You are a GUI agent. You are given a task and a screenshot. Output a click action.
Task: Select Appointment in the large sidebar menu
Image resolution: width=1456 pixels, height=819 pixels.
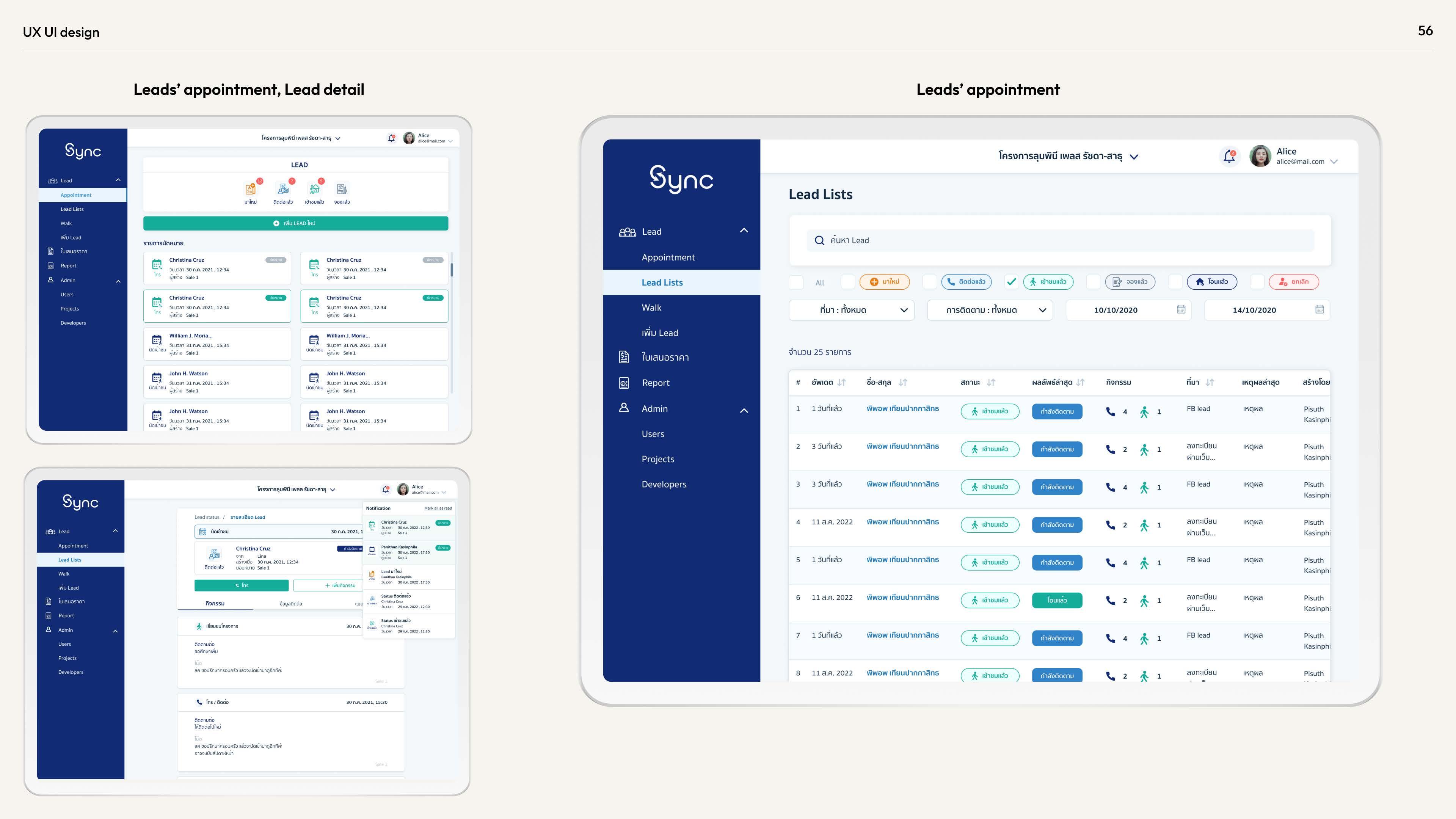click(668, 257)
